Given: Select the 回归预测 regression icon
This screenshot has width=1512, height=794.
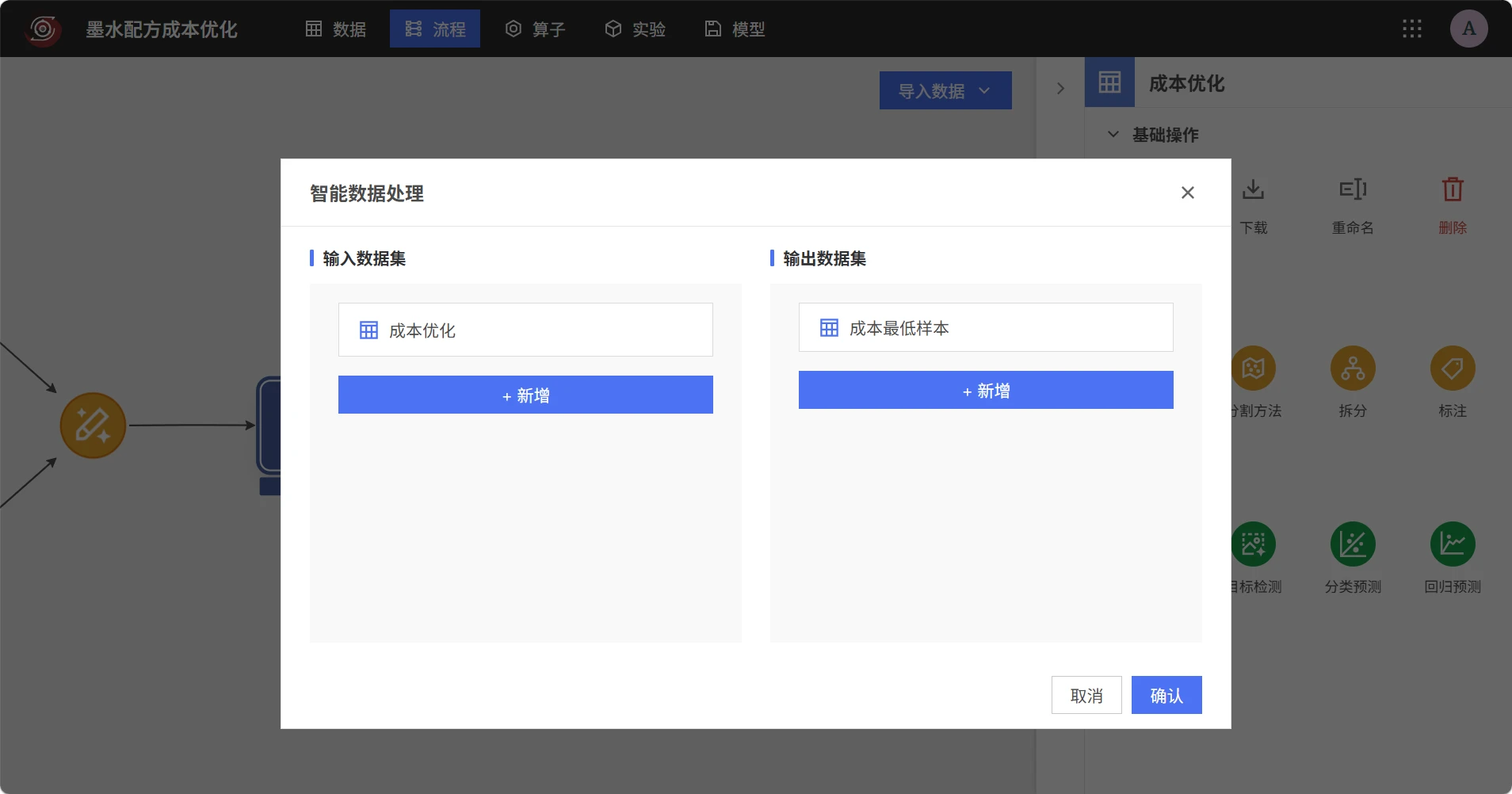Looking at the screenshot, I should coord(1453,544).
